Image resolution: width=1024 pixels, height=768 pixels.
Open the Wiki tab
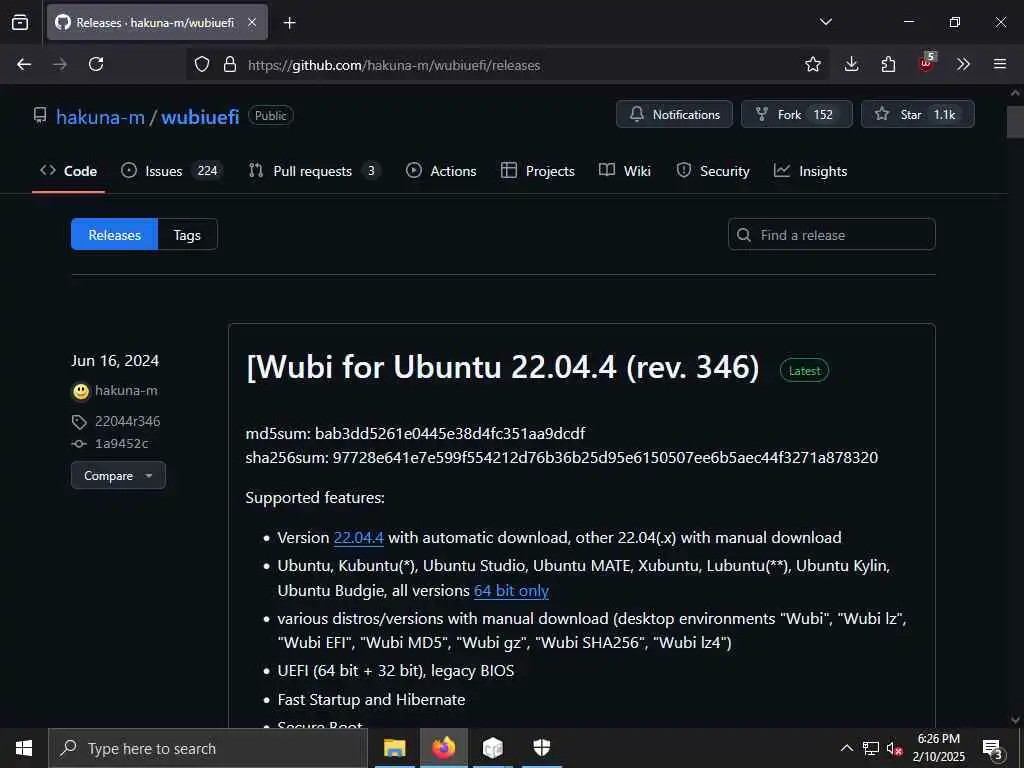pos(624,171)
